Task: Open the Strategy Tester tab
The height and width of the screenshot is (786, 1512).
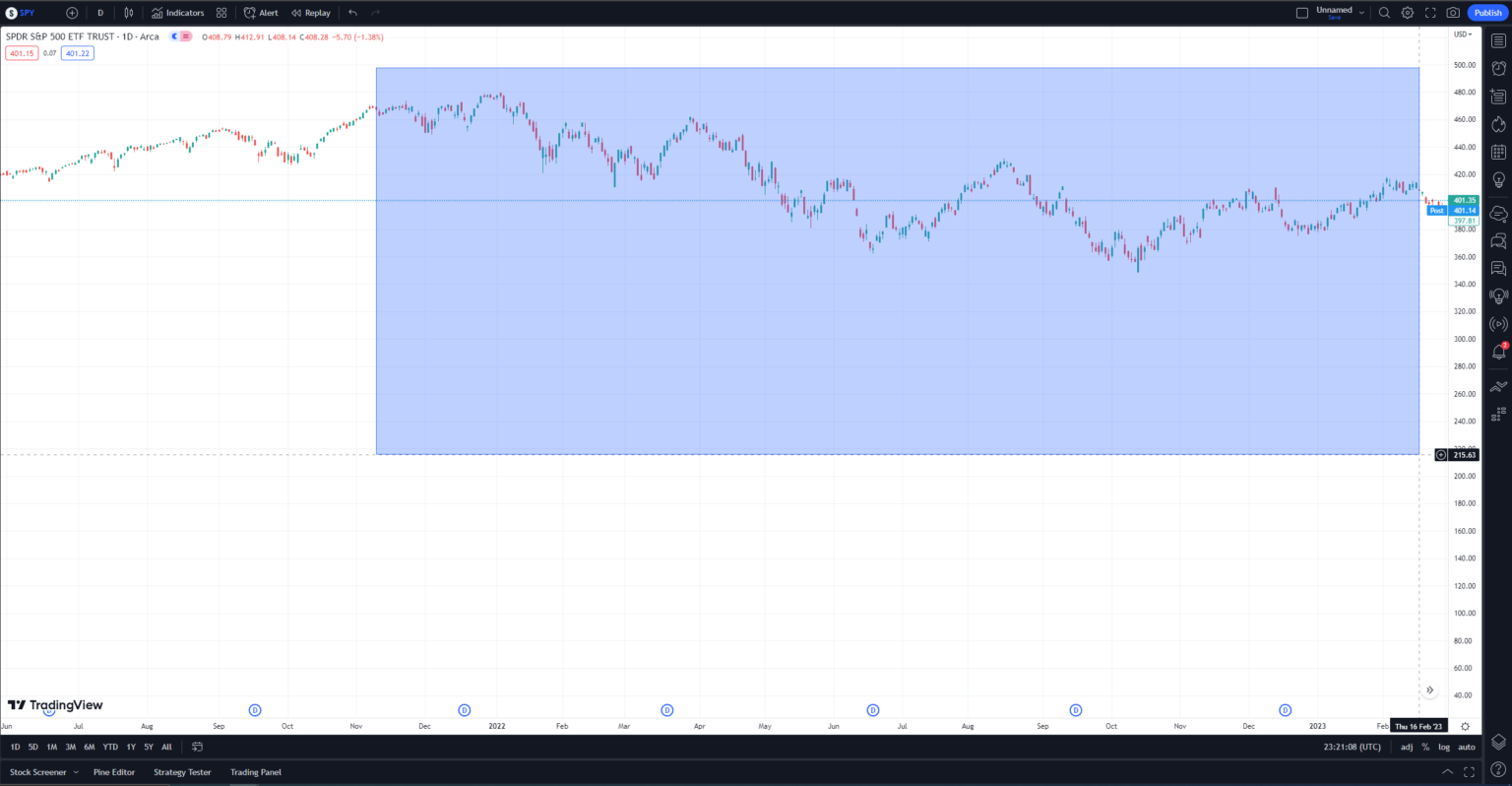Action: coord(181,771)
